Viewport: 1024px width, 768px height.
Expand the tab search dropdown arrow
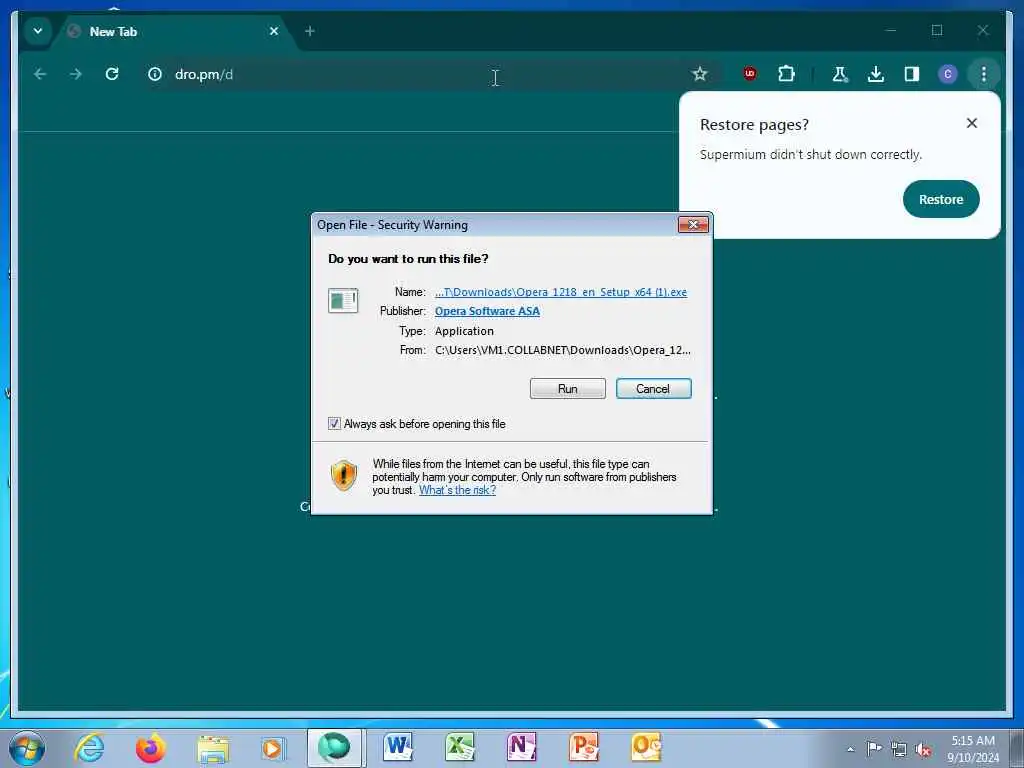click(x=38, y=31)
